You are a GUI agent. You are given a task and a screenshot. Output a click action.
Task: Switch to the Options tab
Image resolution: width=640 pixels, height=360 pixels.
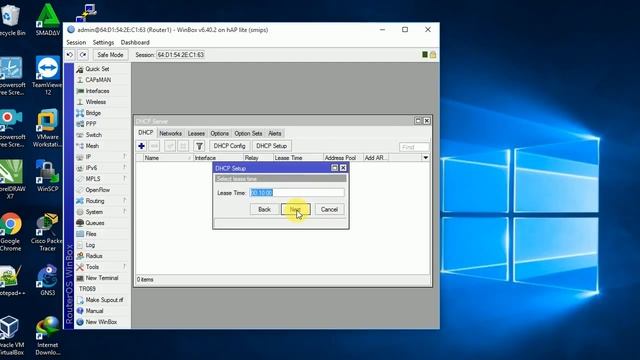click(x=220, y=133)
